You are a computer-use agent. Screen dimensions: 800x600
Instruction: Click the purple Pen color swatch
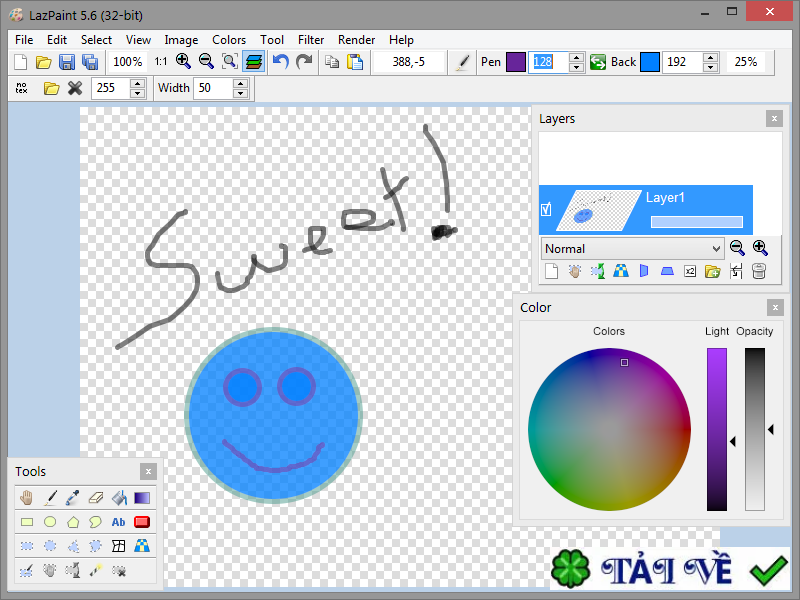click(x=514, y=61)
